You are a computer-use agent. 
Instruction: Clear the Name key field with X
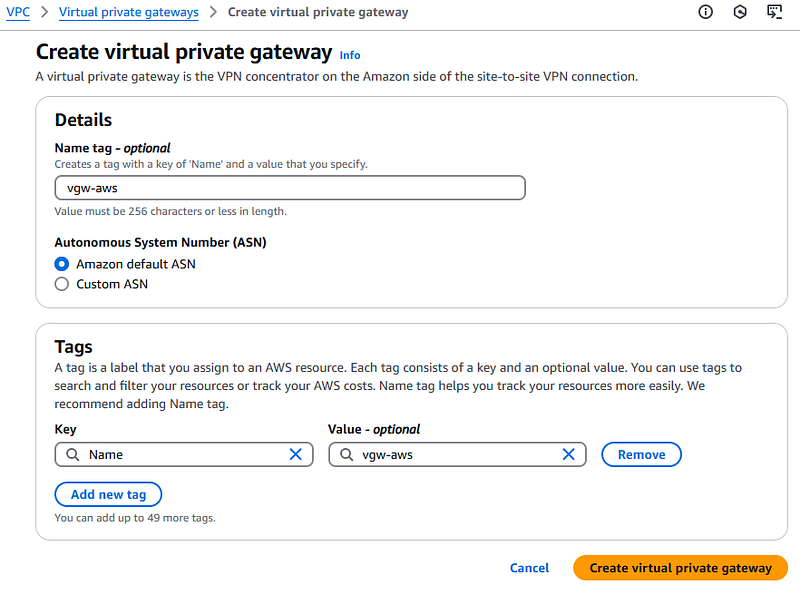[295, 454]
